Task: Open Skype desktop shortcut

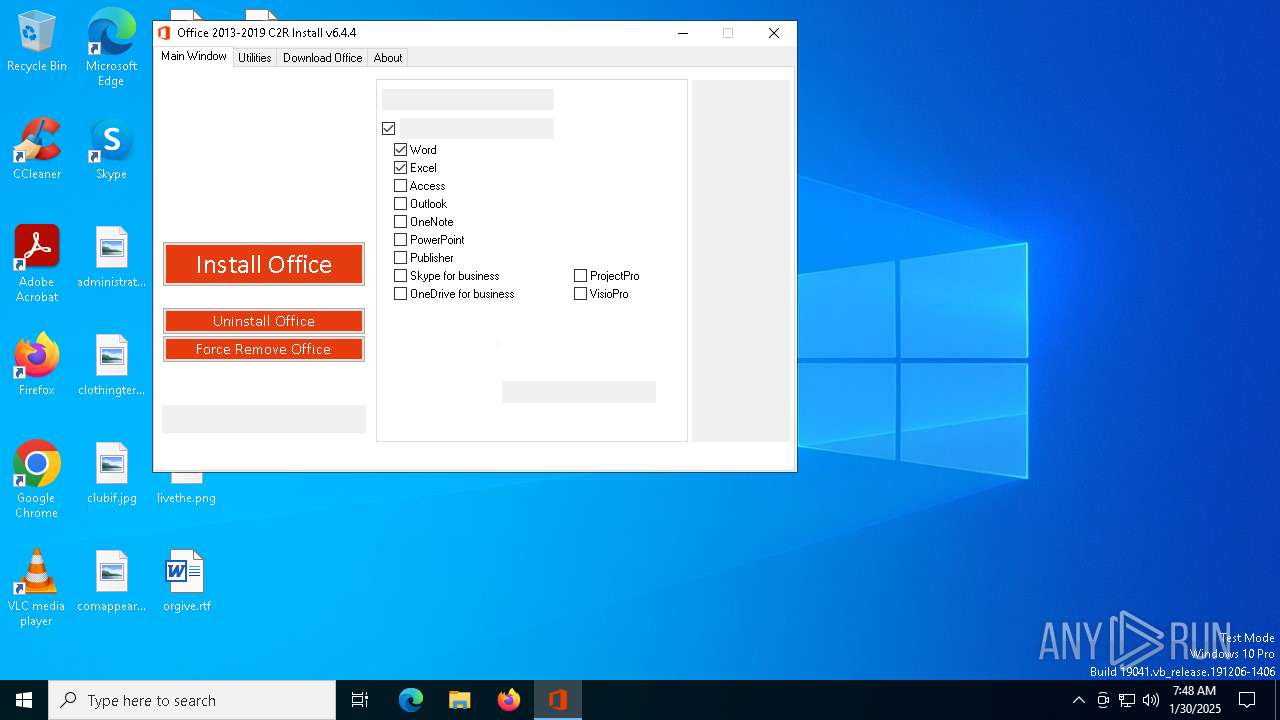Action: pos(111,150)
